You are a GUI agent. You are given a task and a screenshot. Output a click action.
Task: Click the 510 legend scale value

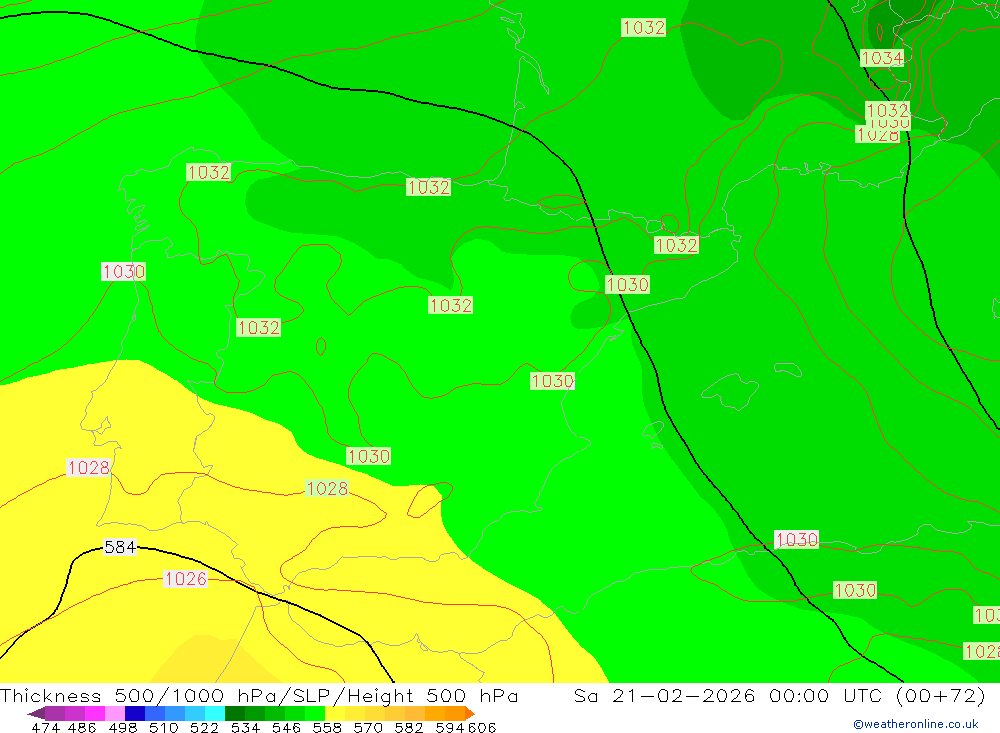[163, 727]
